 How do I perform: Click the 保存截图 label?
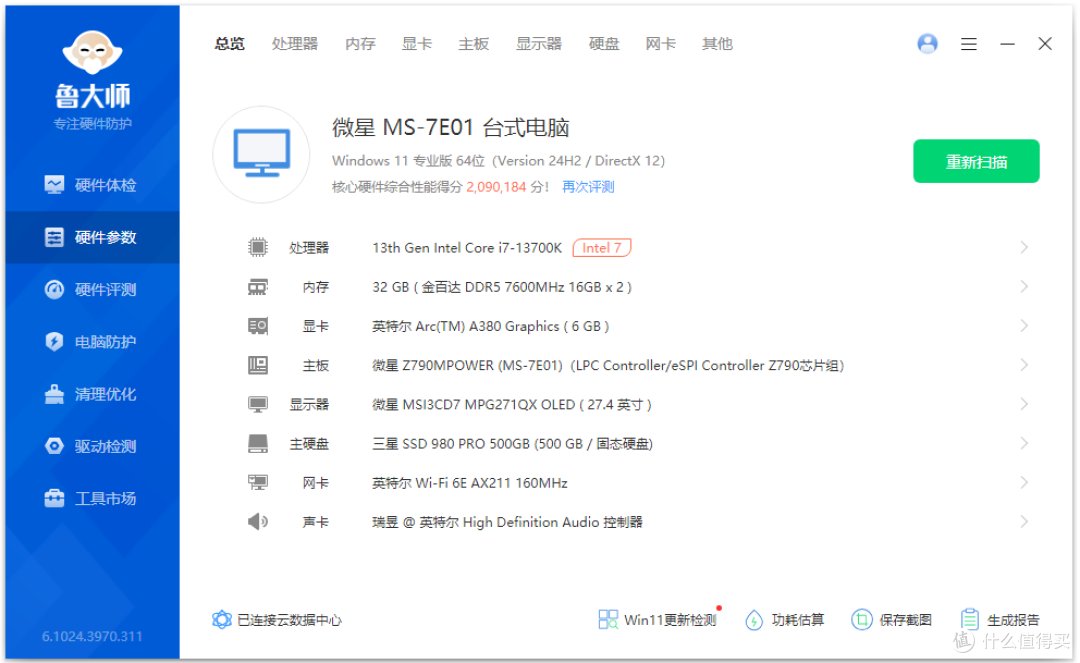[906, 620]
